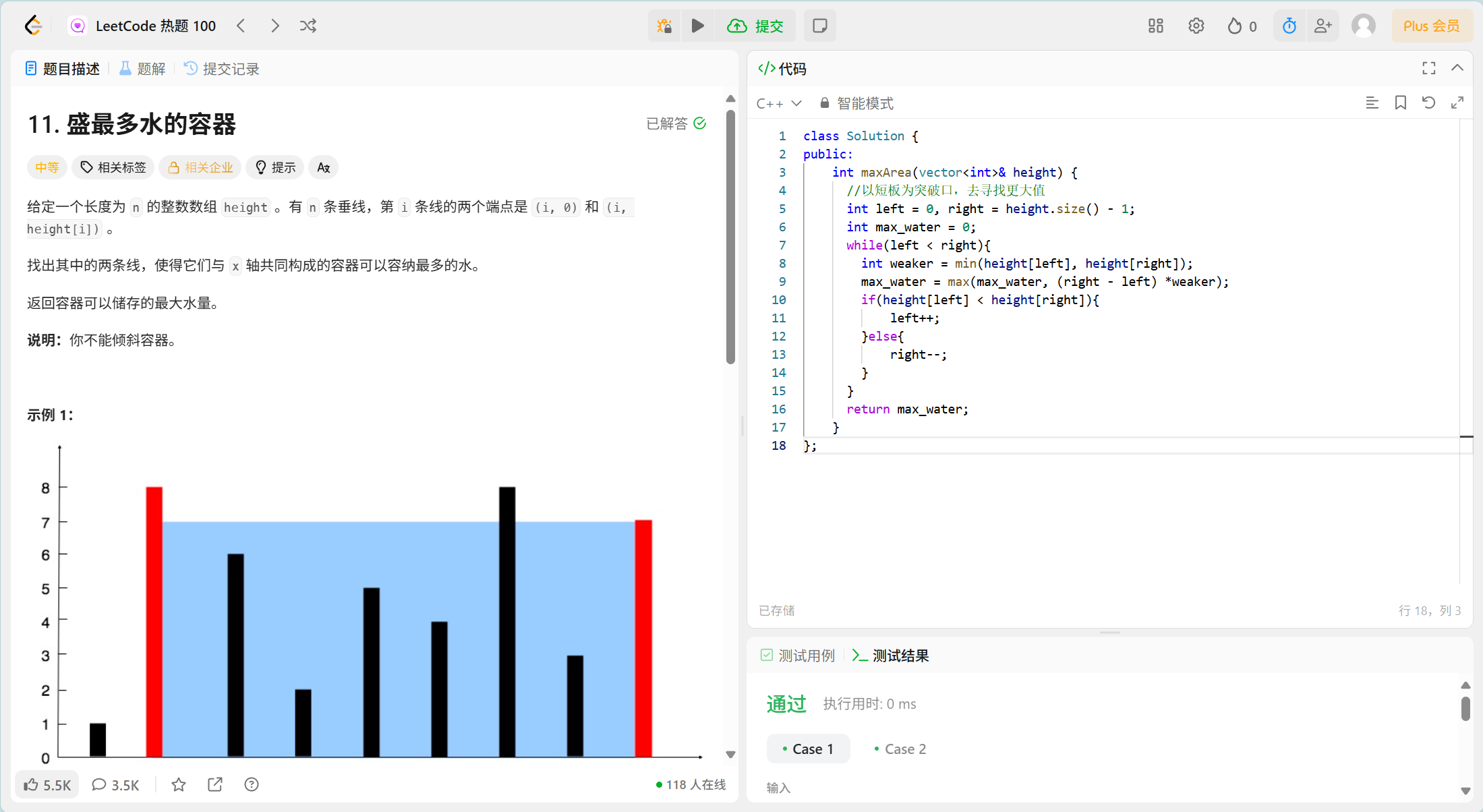The height and width of the screenshot is (812, 1483).
Task: Select Case 1 result
Action: (808, 749)
